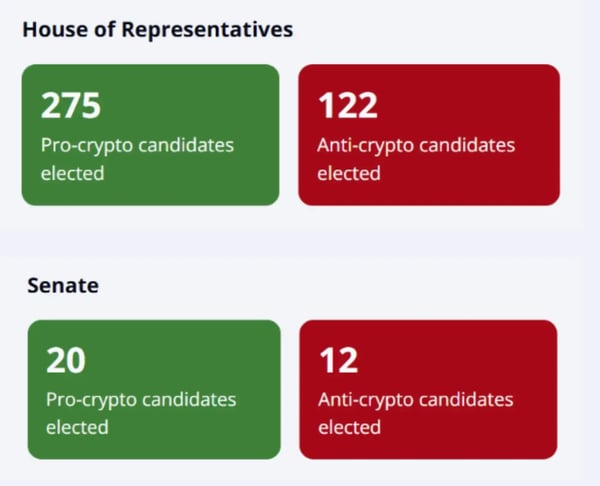Select the Senate heading
The image size is (600, 486).
(x=63, y=285)
